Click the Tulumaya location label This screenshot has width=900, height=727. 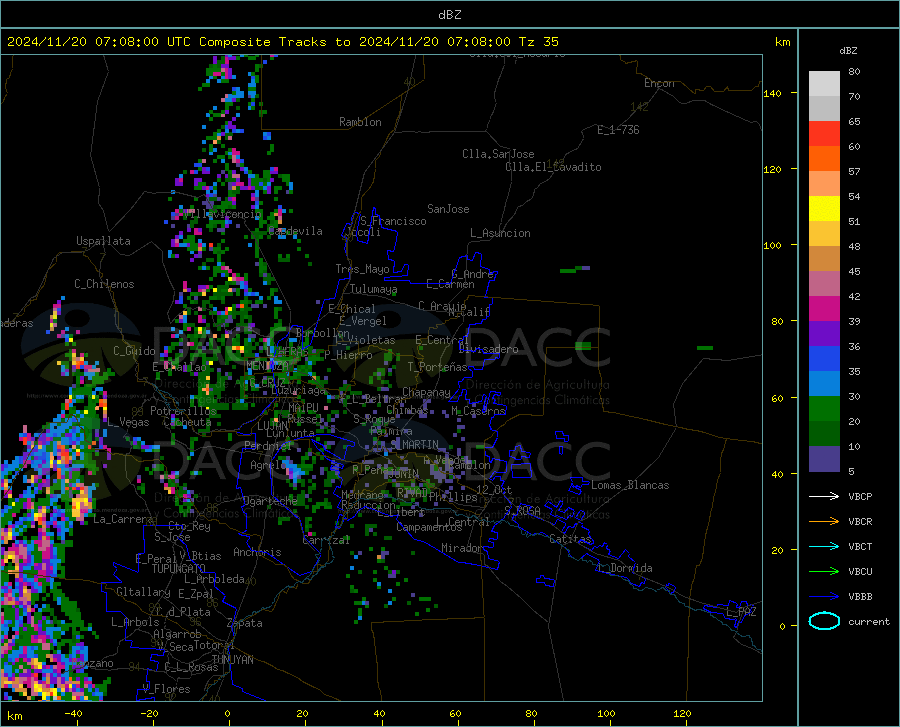374,289
